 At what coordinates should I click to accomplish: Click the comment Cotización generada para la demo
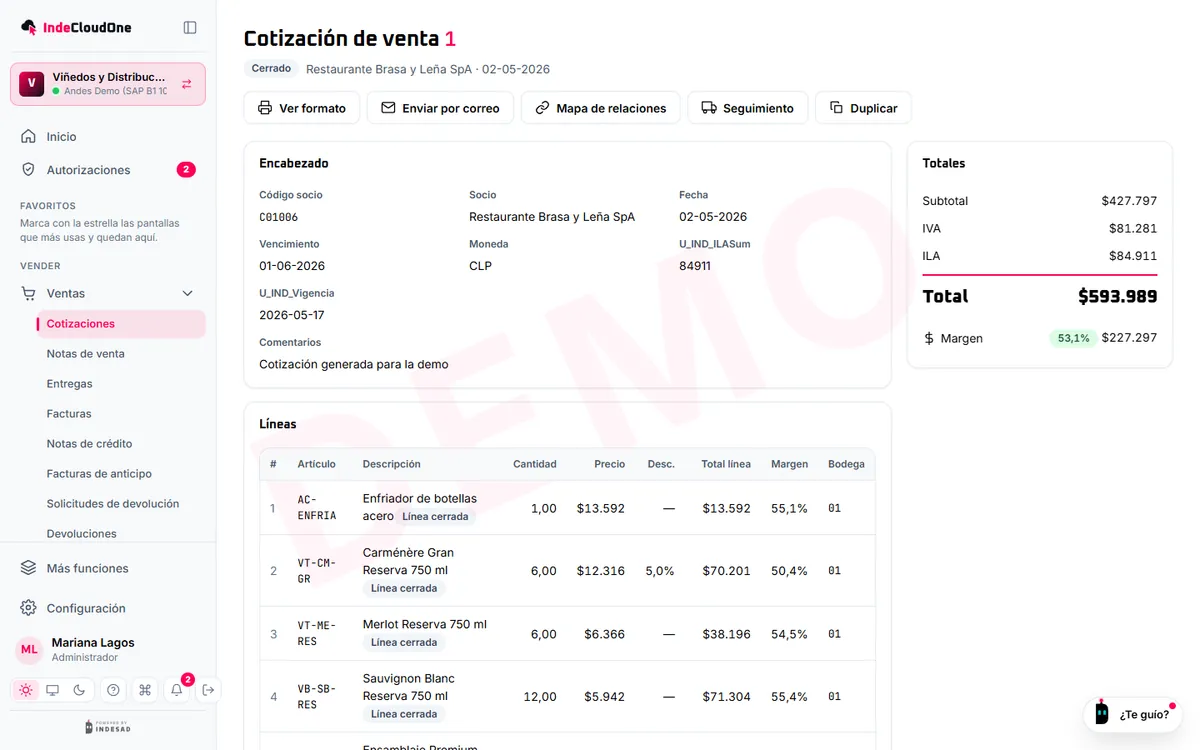pos(354,364)
